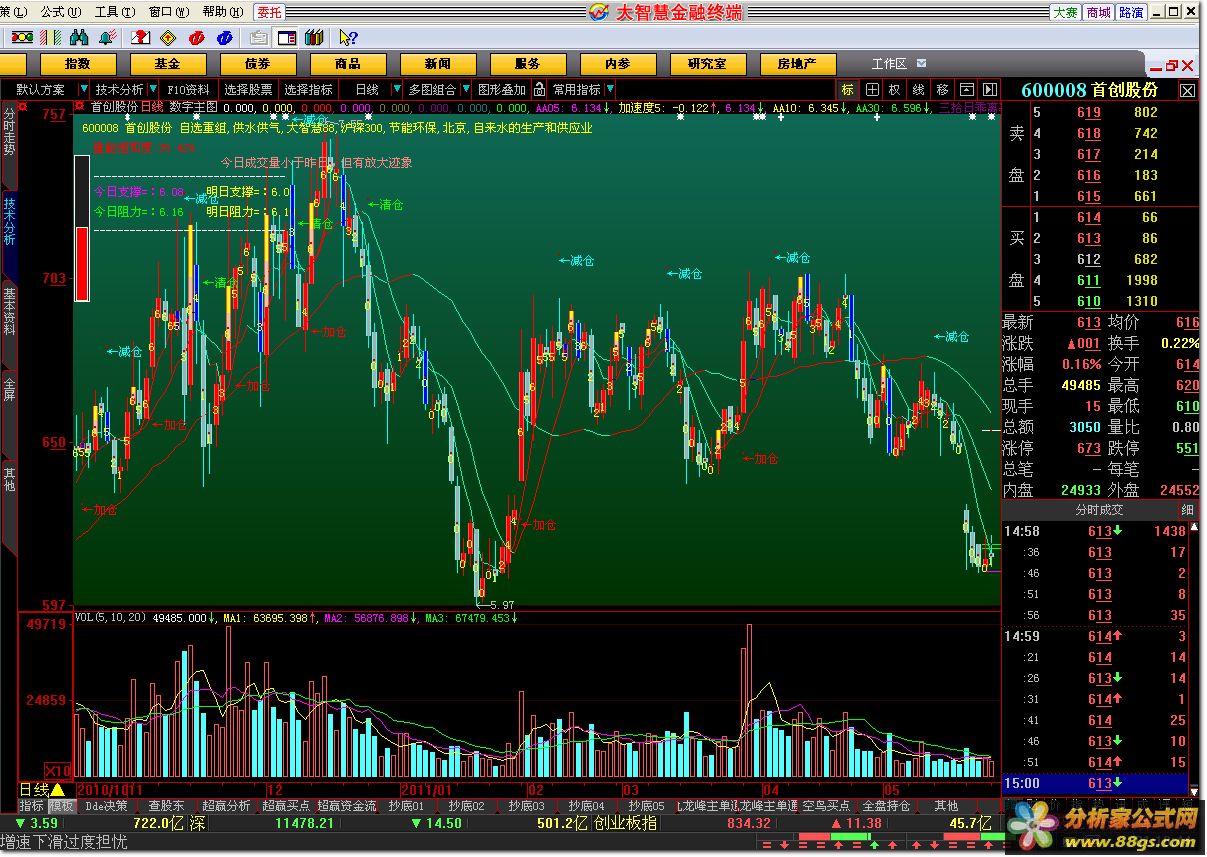Image resolution: width=1207 pixels, height=857 pixels.
Task: Click the yellow diamond arrow icon
Action: pyautogui.click(x=169, y=38)
